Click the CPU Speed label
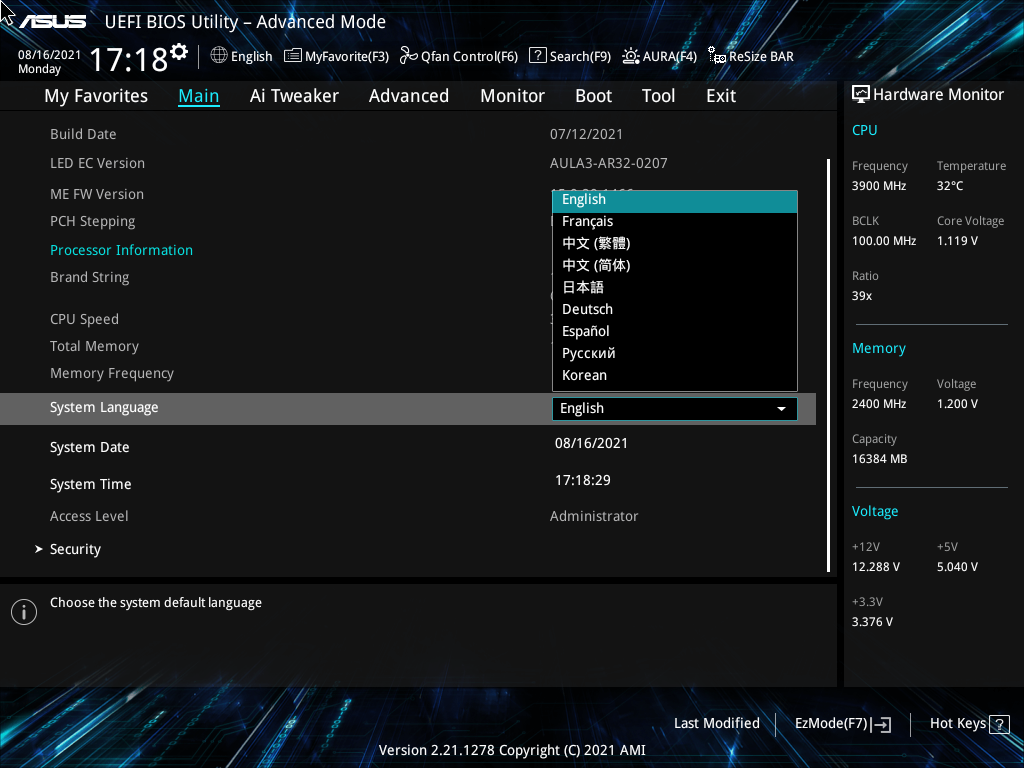1024x768 pixels. click(x=84, y=319)
